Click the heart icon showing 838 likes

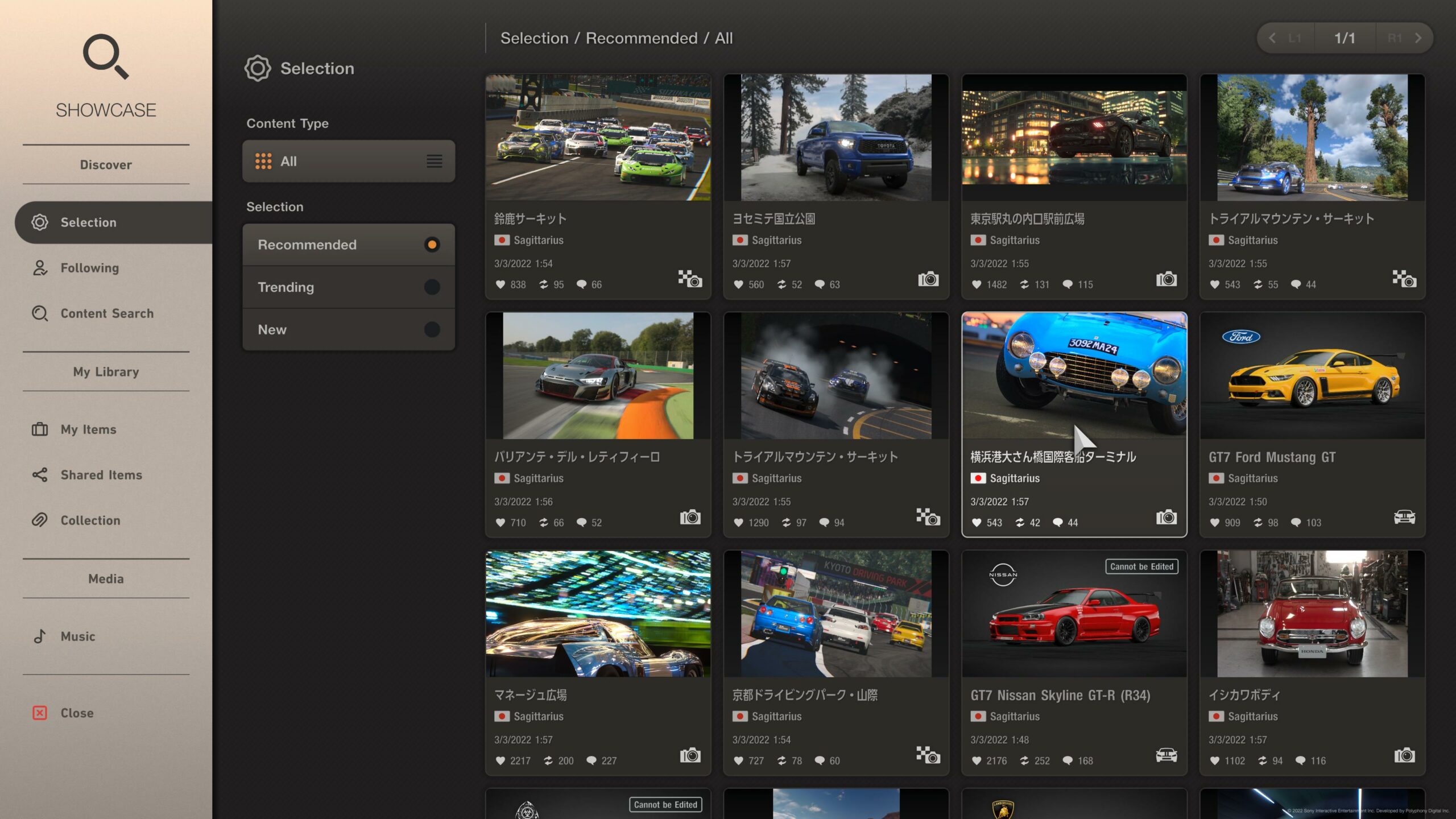pyautogui.click(x=500, y=284)
